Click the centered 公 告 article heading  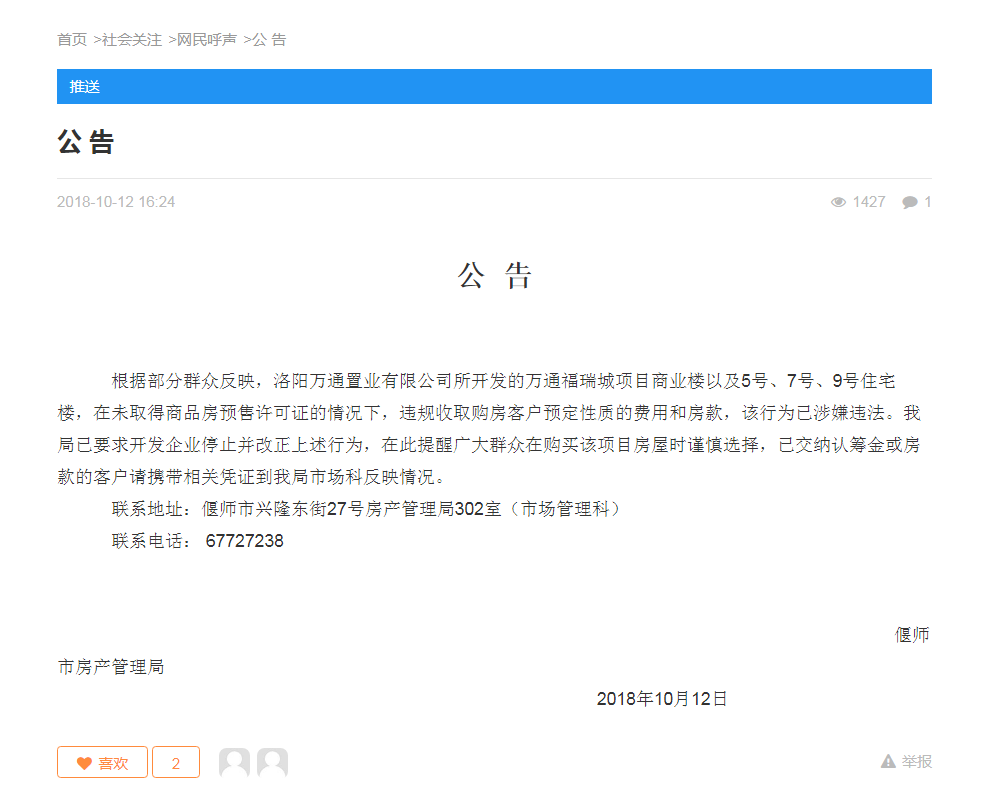click(495, 276)
